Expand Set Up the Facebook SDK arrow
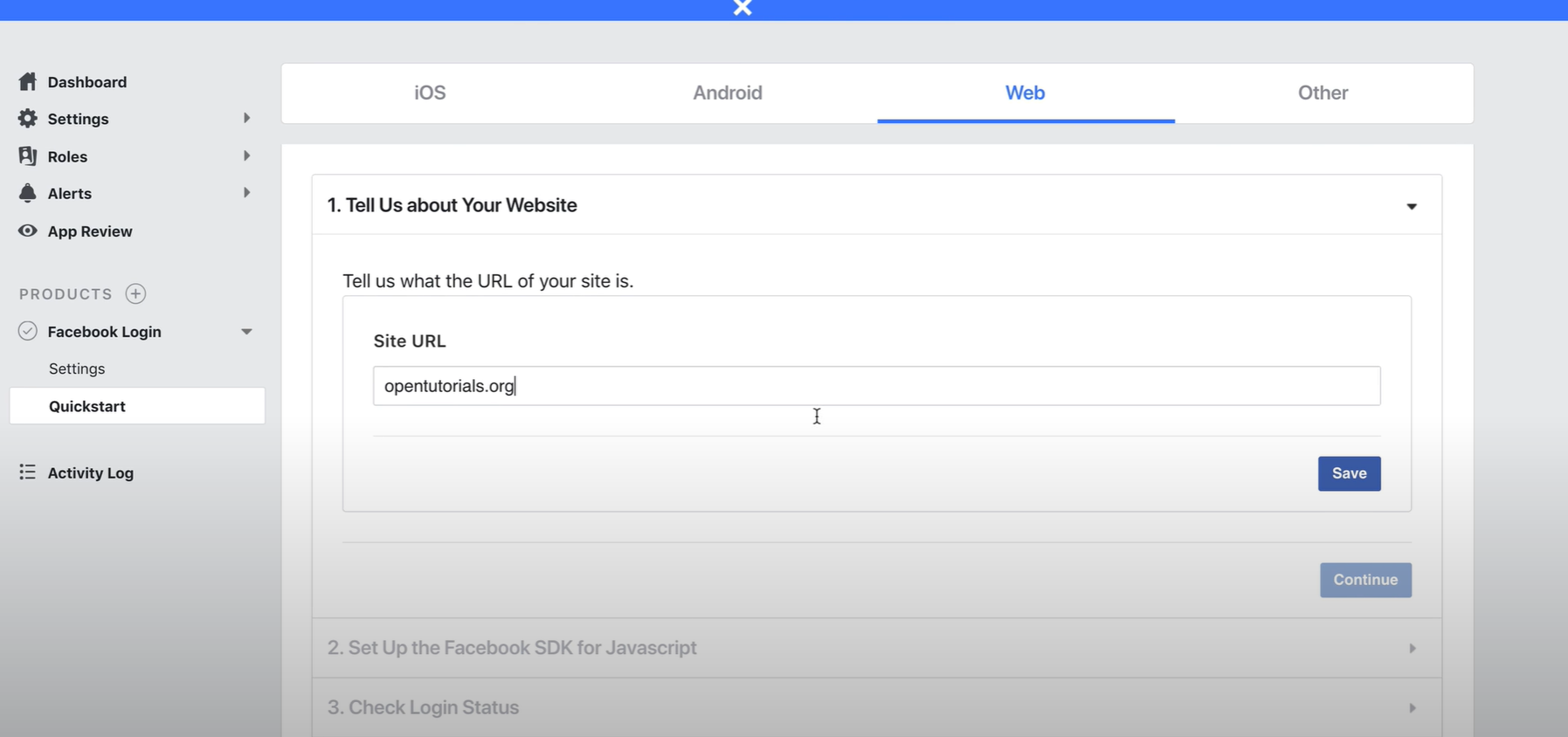Viewport: 1568px width, 737px height. [1413, 648]
